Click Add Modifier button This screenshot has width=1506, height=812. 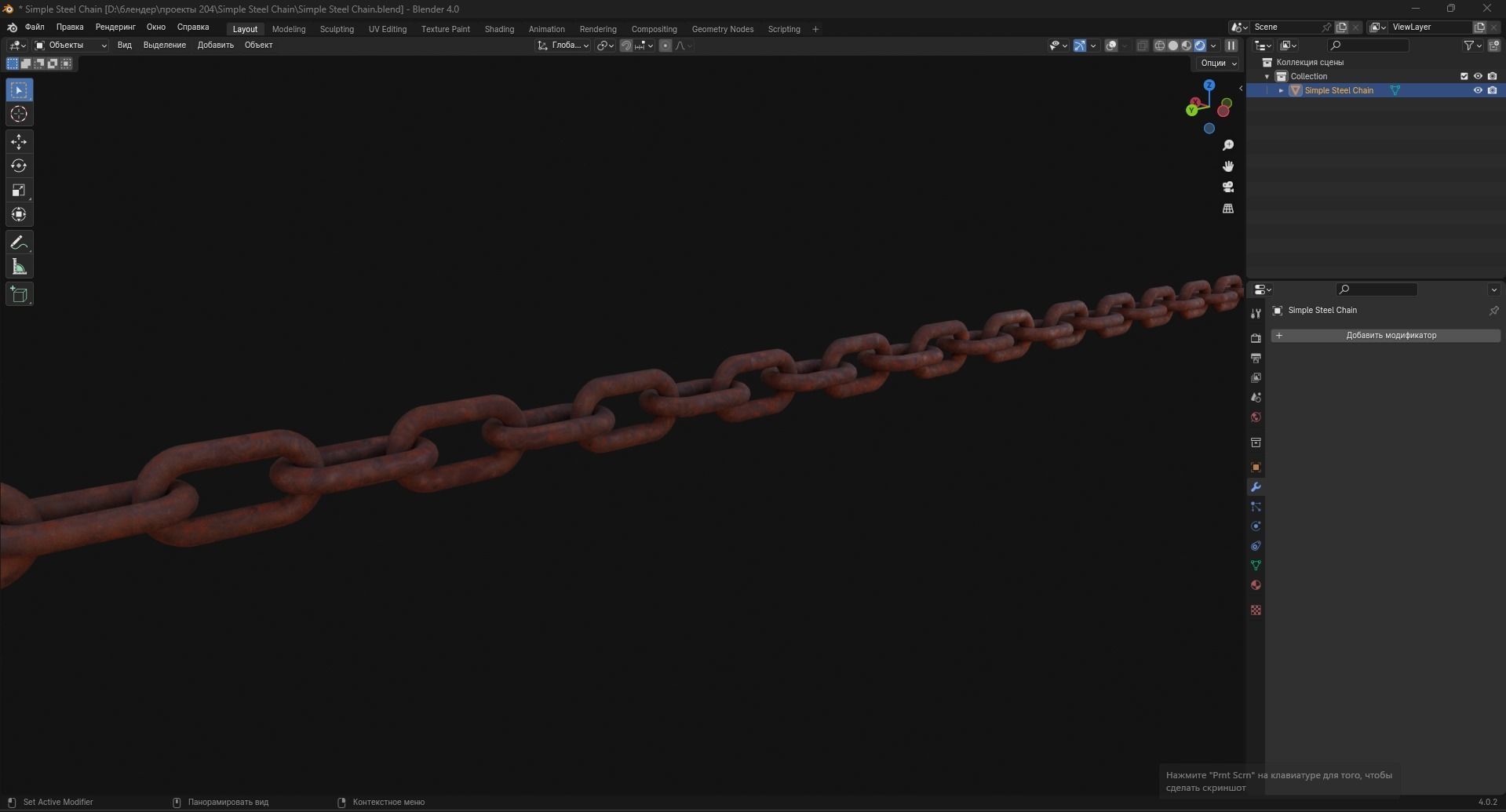coord(1385,335)
